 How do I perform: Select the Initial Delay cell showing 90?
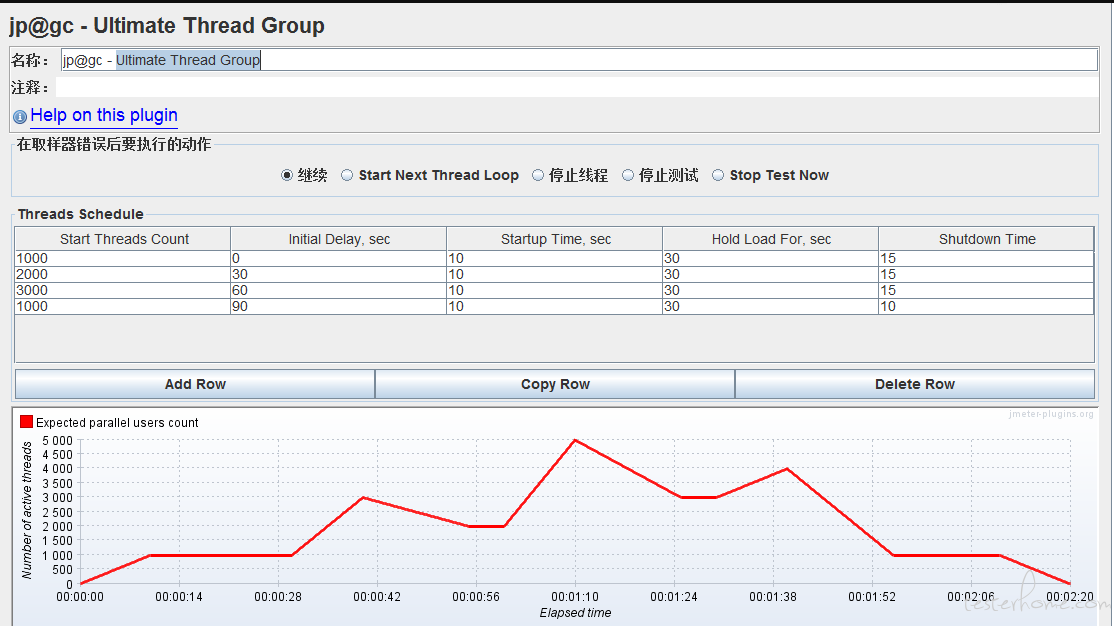[x=338, y=306]
